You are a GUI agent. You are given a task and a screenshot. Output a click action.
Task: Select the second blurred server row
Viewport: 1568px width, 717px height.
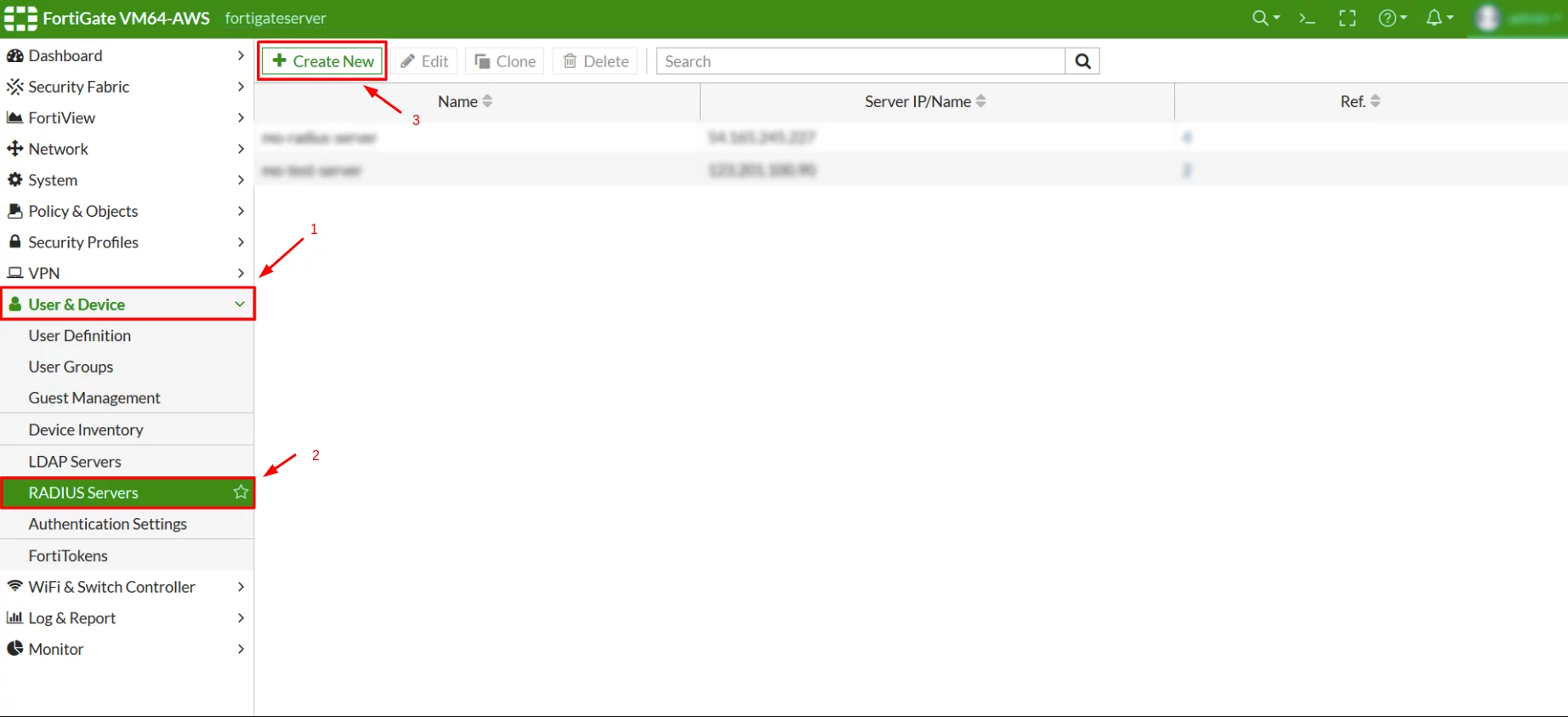pyautogui.click(x=911, y=170)
